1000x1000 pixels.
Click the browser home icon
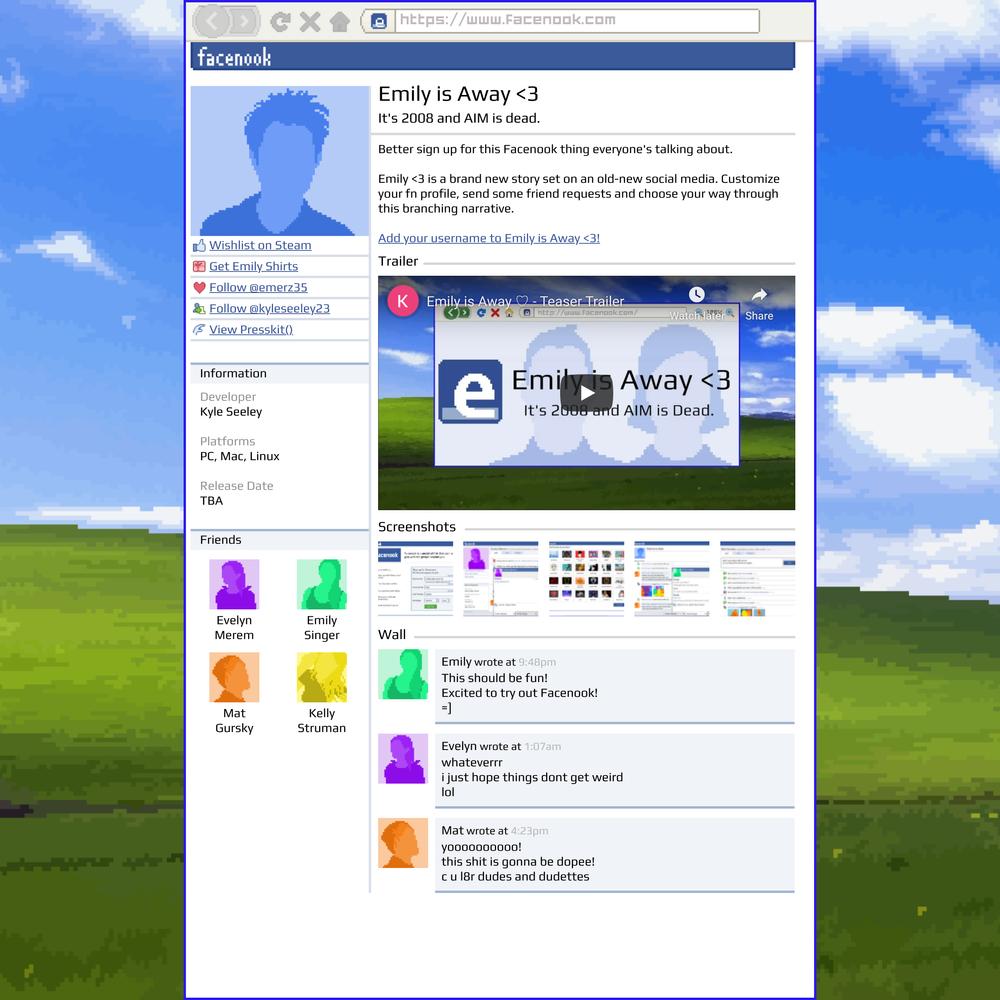coord(340,22)
